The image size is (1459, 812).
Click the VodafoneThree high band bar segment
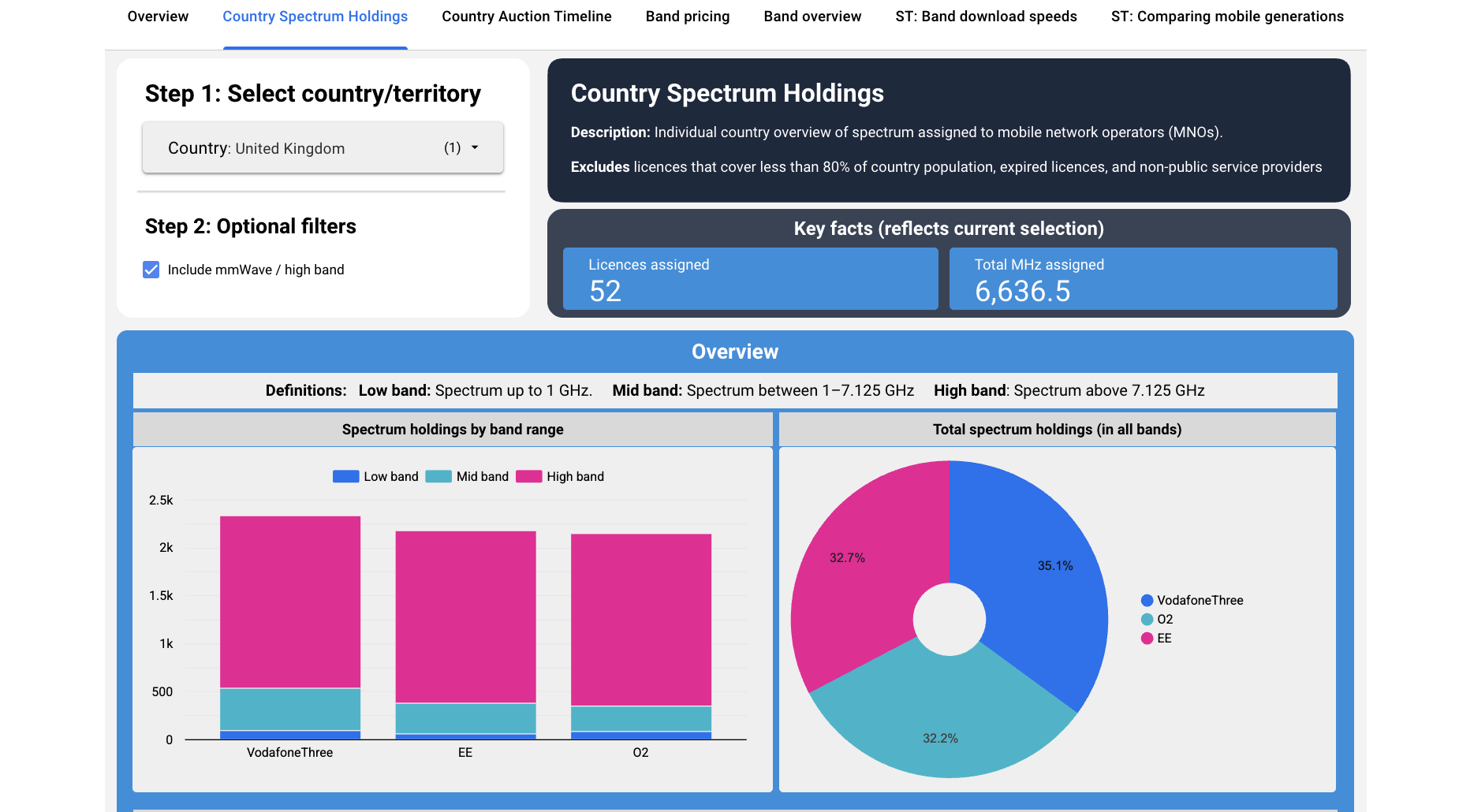click(290, 601)
